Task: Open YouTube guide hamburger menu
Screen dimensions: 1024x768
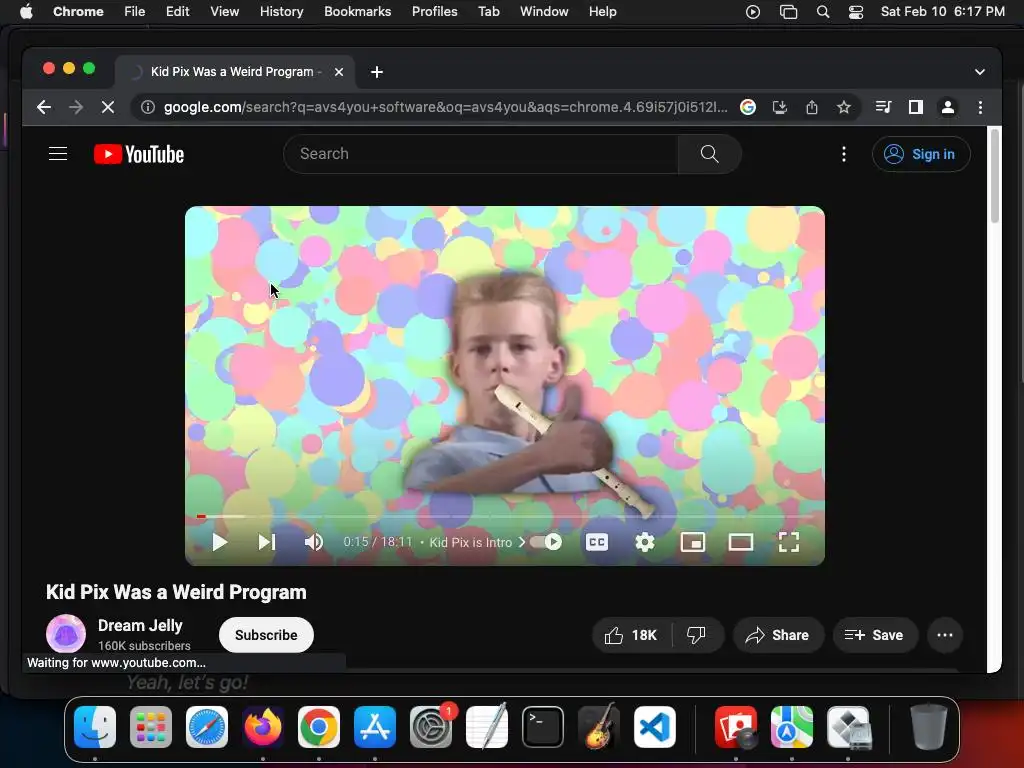Action: tap(58, 154)
